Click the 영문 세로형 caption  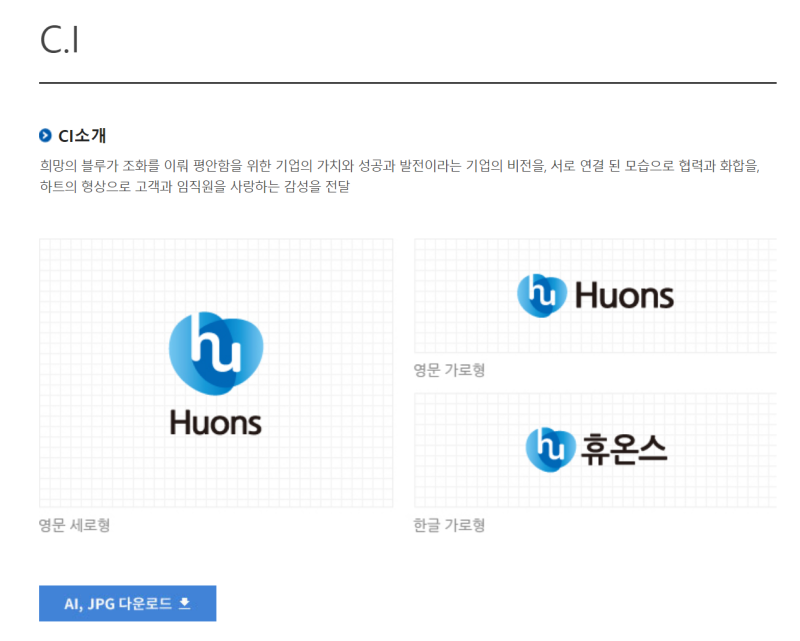[74, 525]
